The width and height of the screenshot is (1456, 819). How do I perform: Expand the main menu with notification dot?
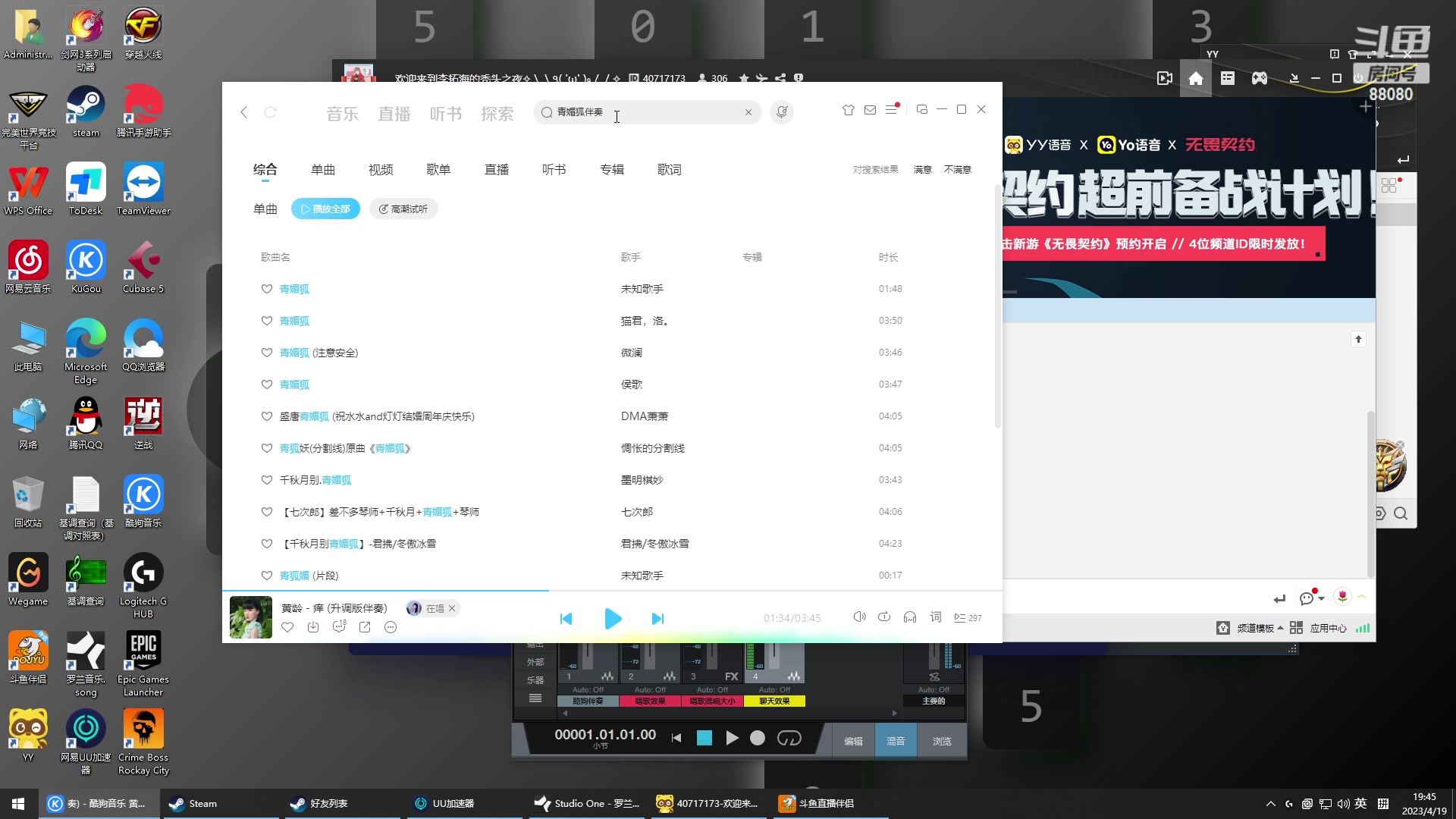[x=891, y=110]
